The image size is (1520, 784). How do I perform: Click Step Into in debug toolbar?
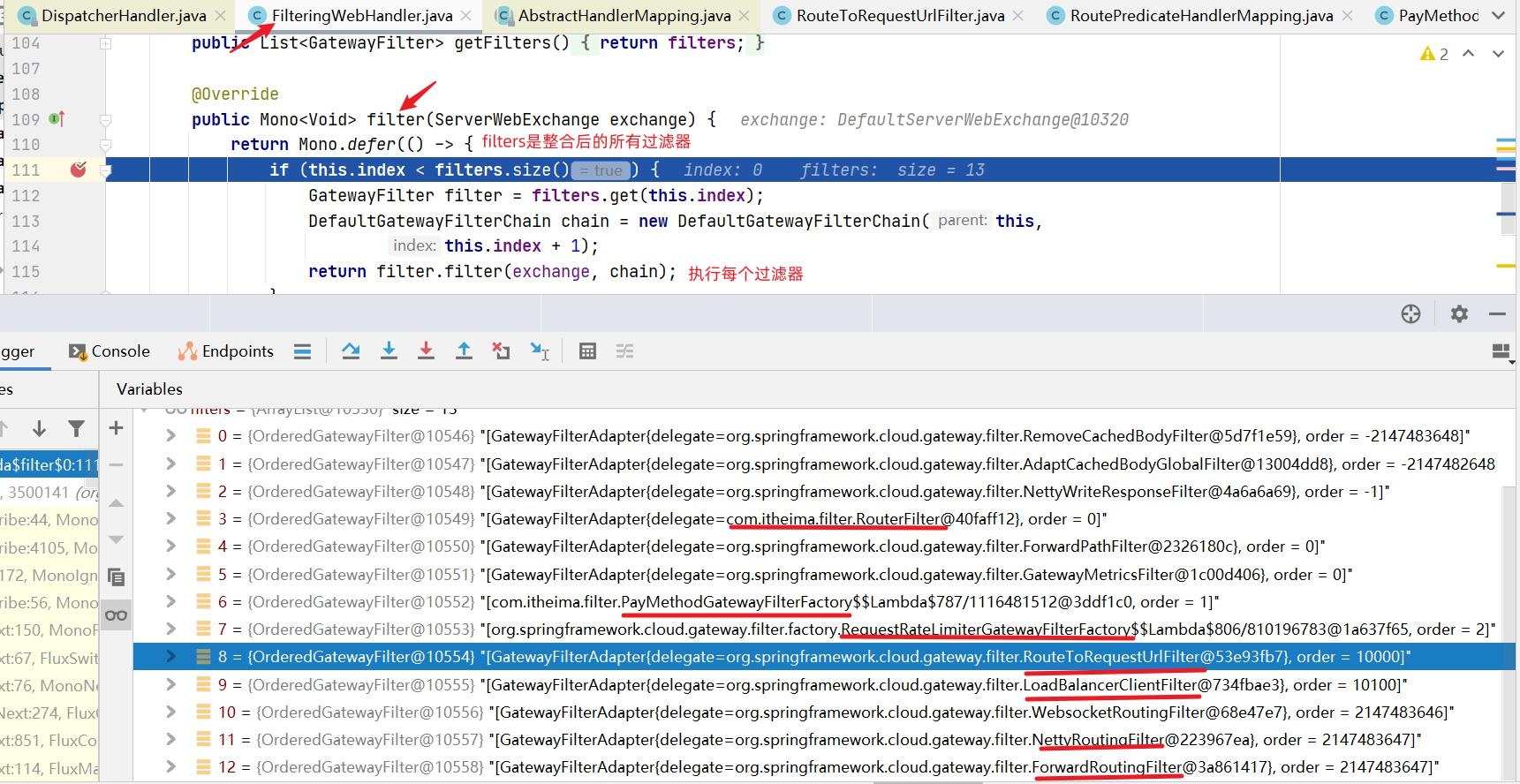coord(389,351)
